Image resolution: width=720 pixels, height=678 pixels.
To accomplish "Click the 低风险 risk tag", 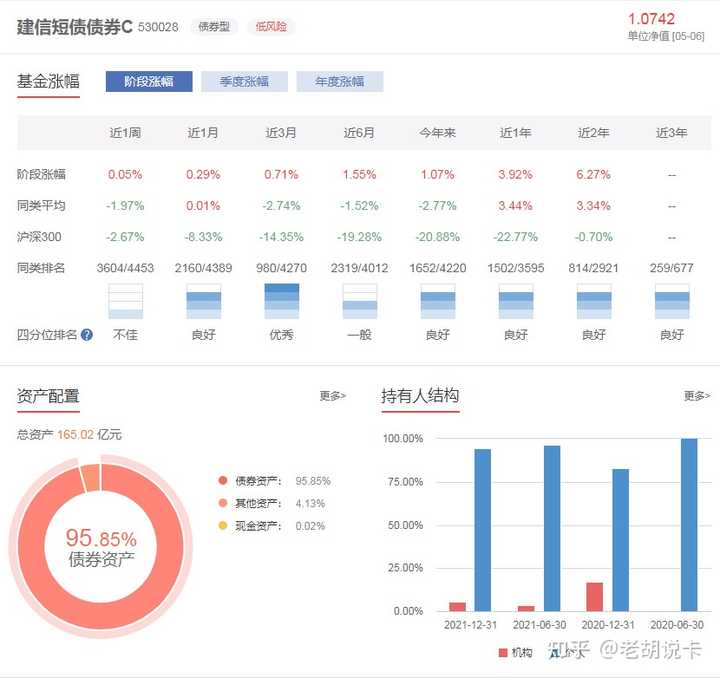I will [x=271, y=27].
